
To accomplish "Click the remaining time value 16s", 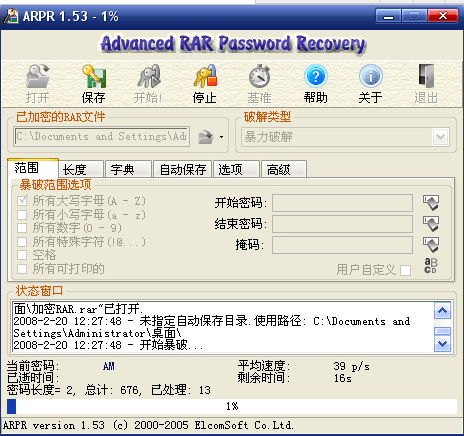I will [x=343, y=378].
